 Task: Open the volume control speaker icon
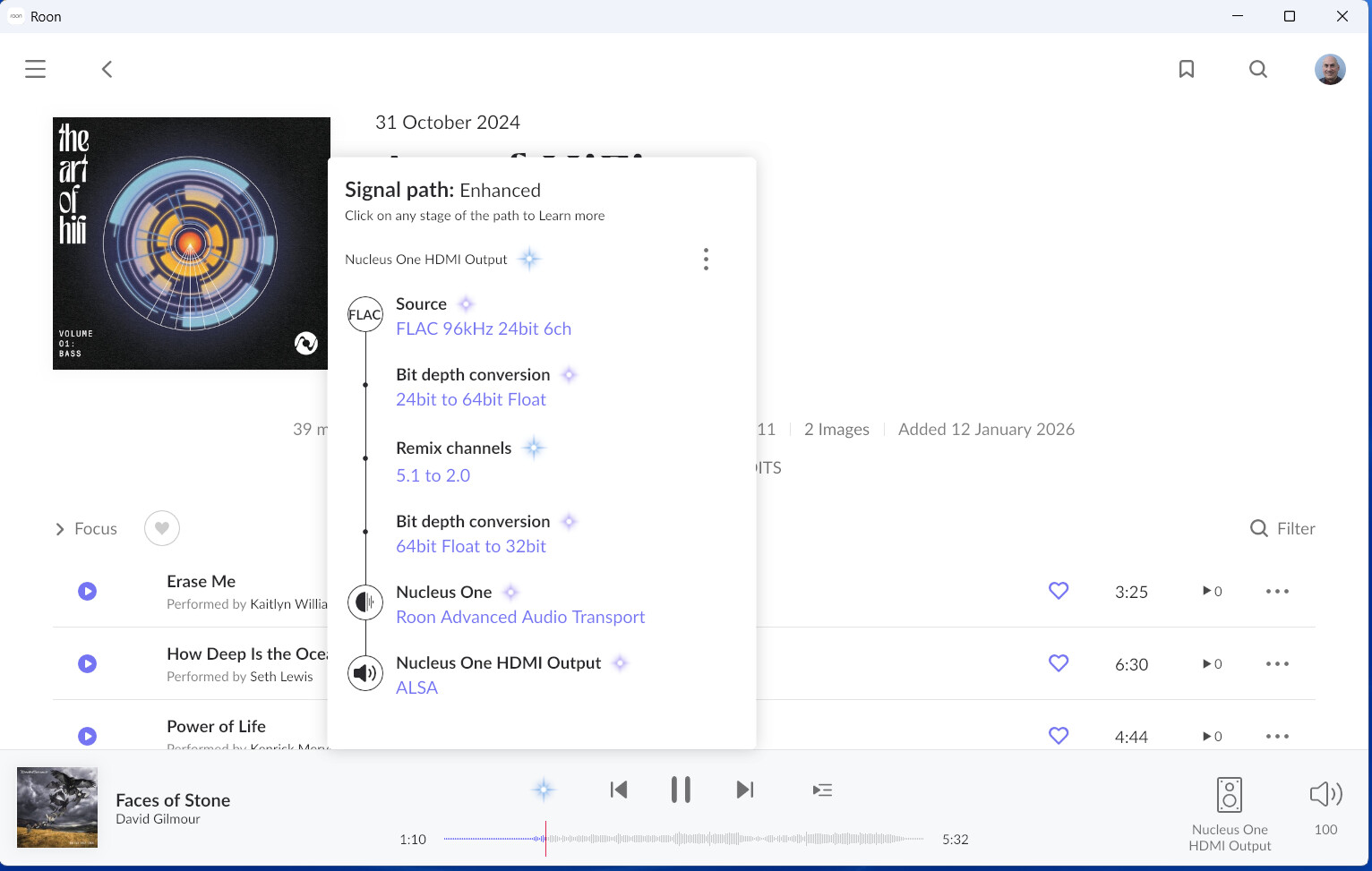pos(1325,794)
